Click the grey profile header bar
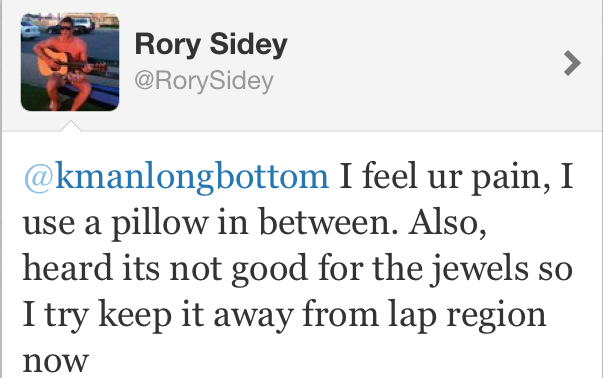 click(x=302, y=65)
